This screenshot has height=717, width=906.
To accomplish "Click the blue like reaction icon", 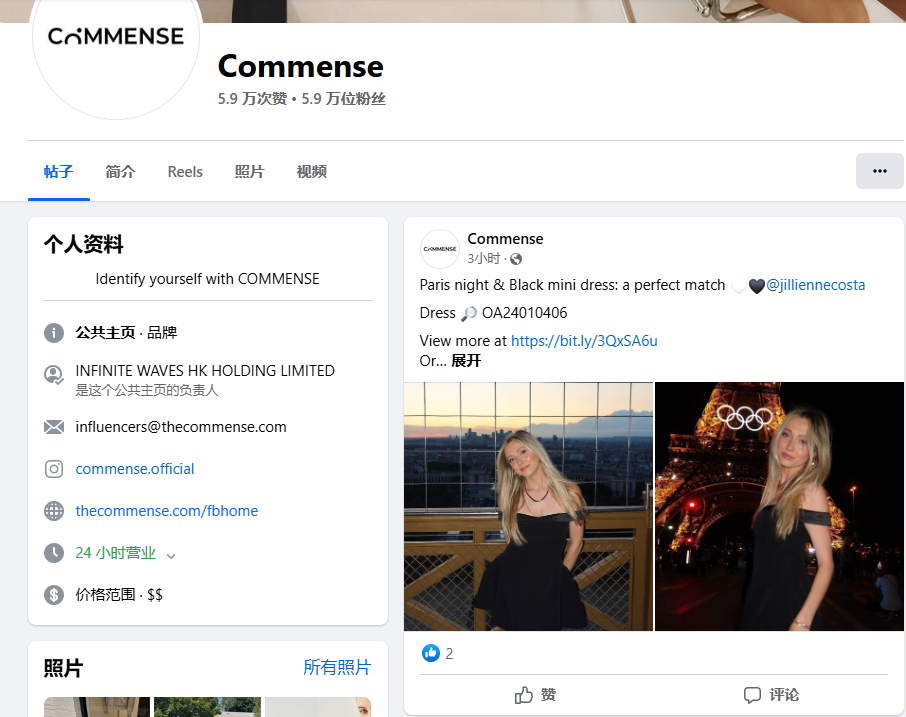I will click(431, 653).
